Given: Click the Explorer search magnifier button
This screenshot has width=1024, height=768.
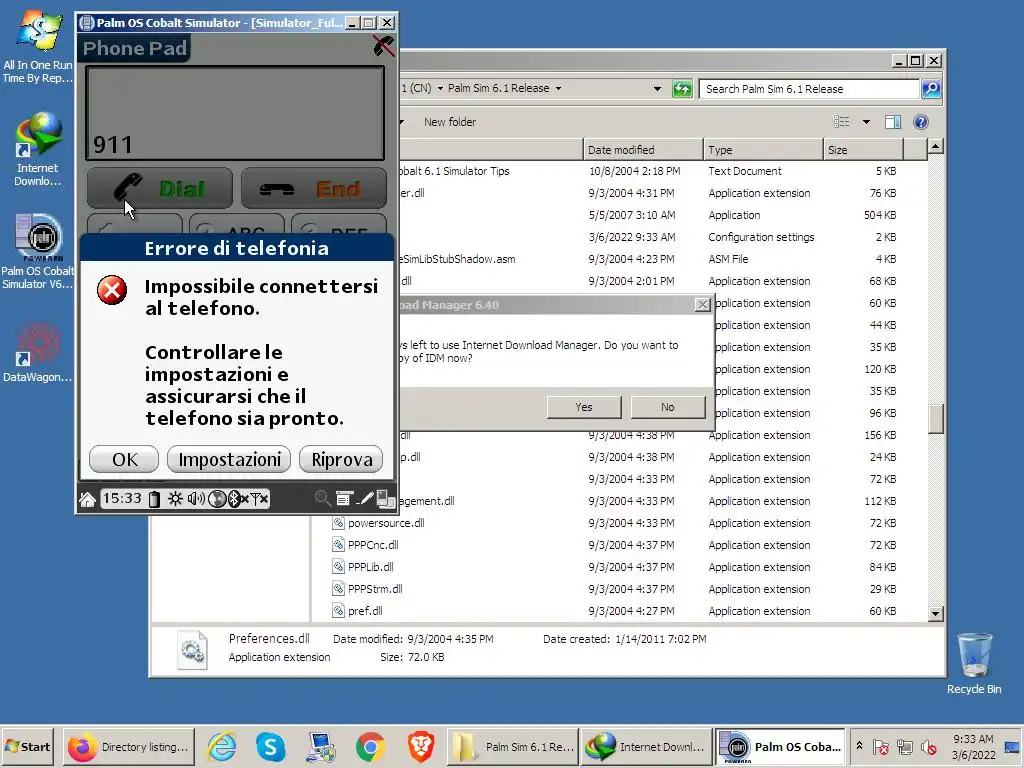Looking at the screenshot, I should pos(931,89).
